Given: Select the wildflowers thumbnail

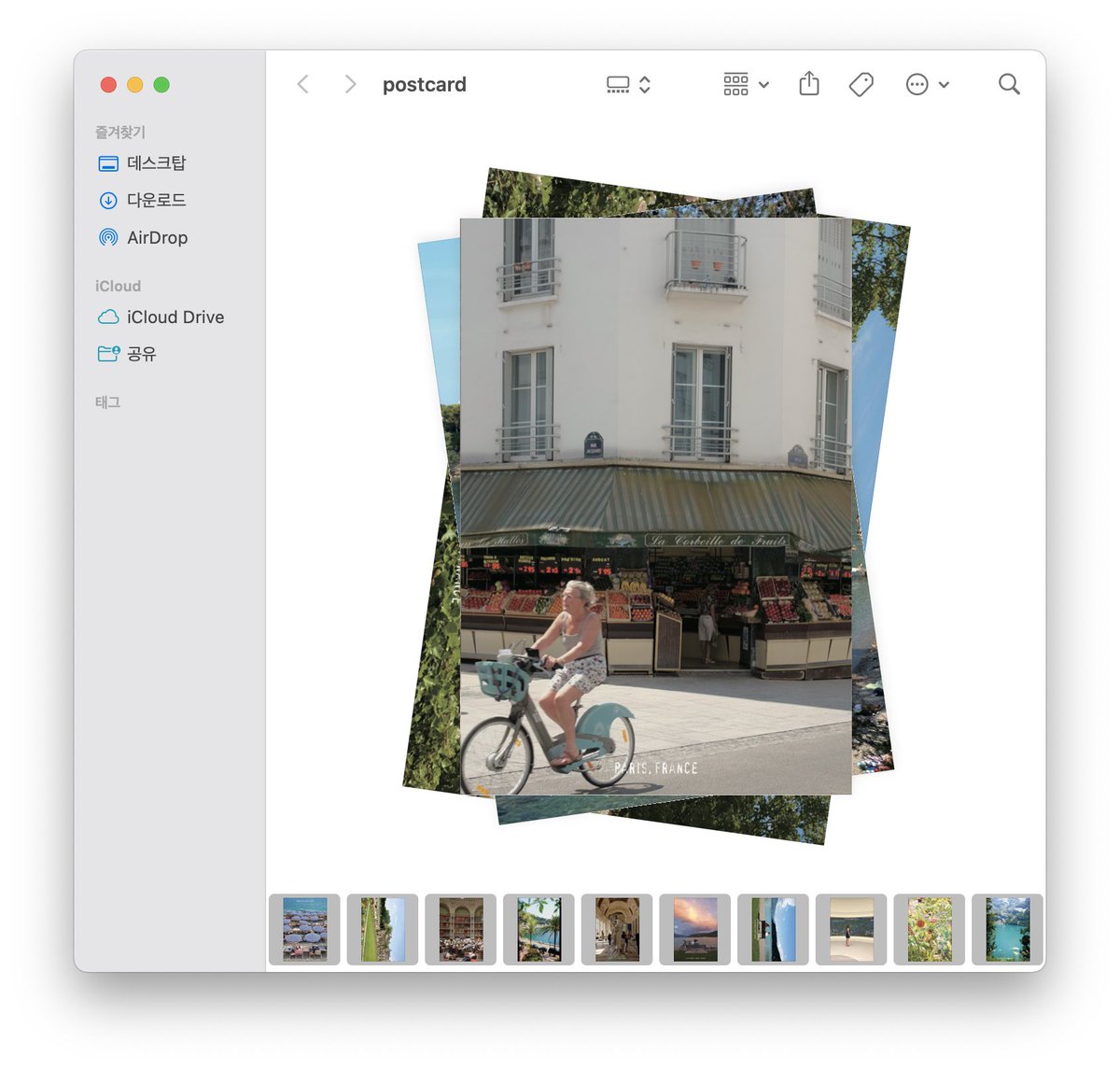Looking at the screenshot, I should point(930,929).
